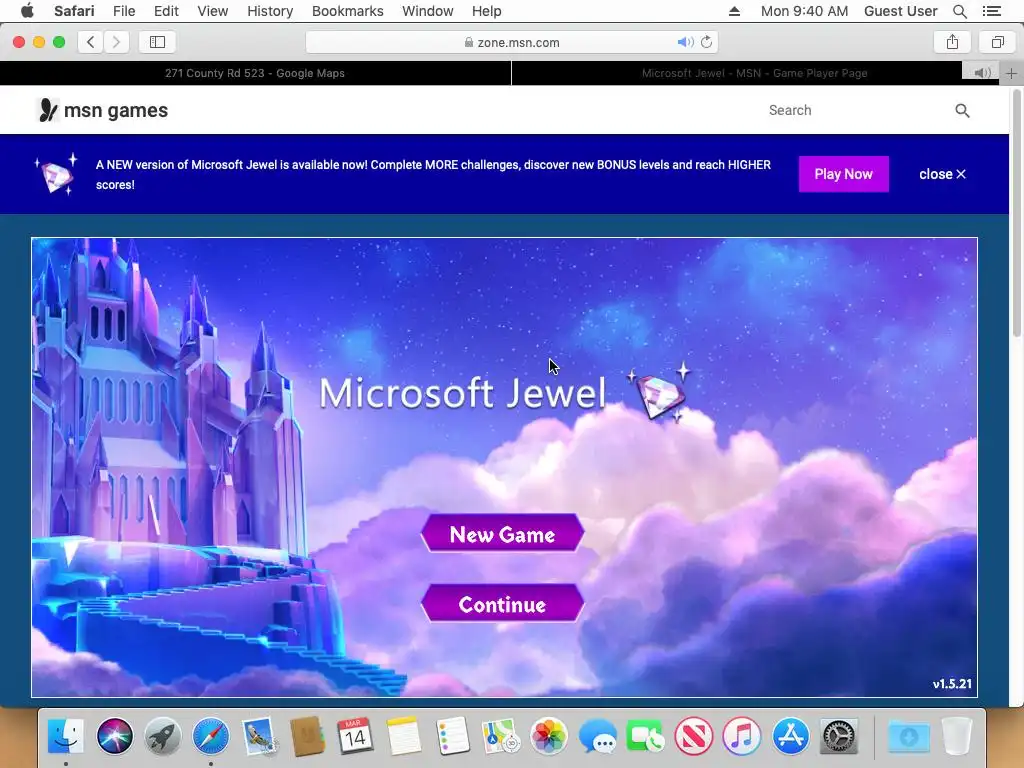Click the Safari forward navigation arrow

coord(116,42)
